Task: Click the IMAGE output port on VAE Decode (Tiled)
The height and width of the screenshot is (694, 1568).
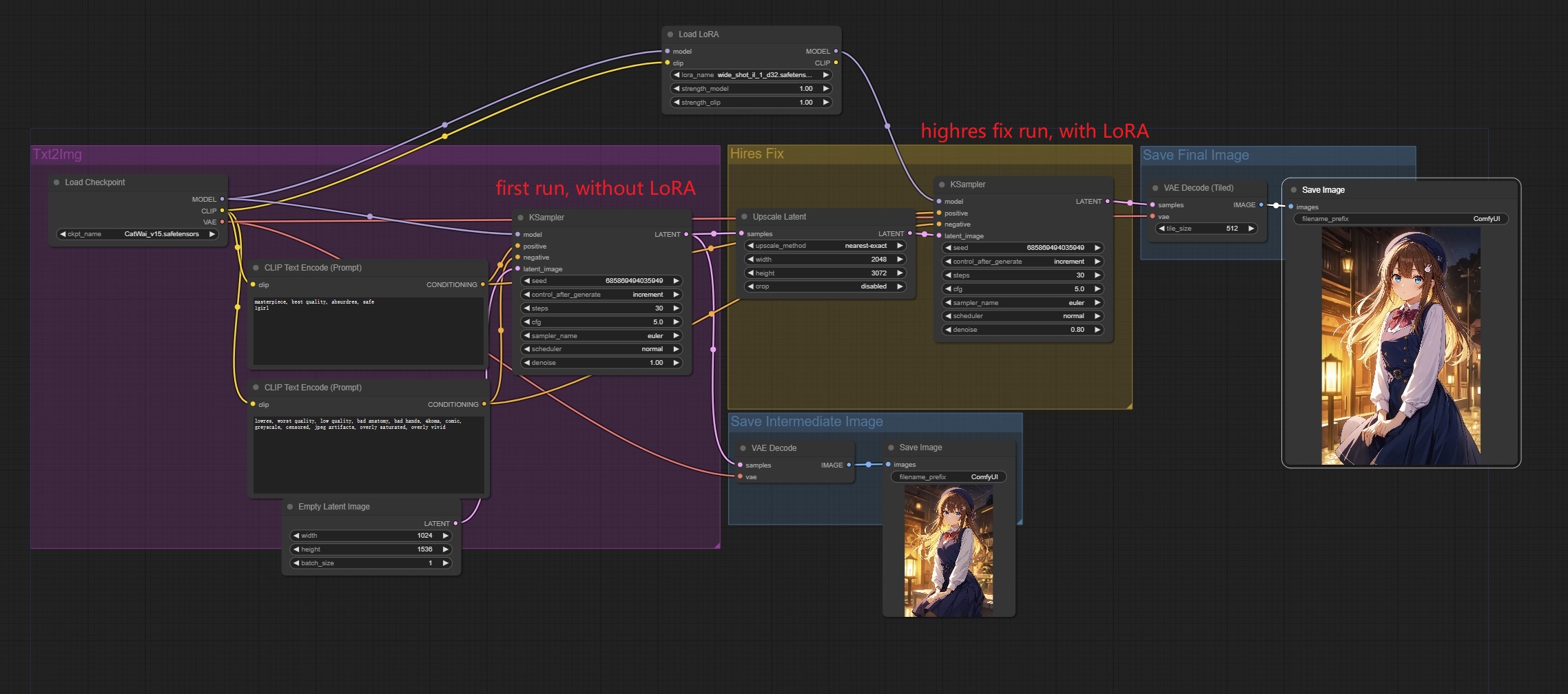Action: (1261, 204)
